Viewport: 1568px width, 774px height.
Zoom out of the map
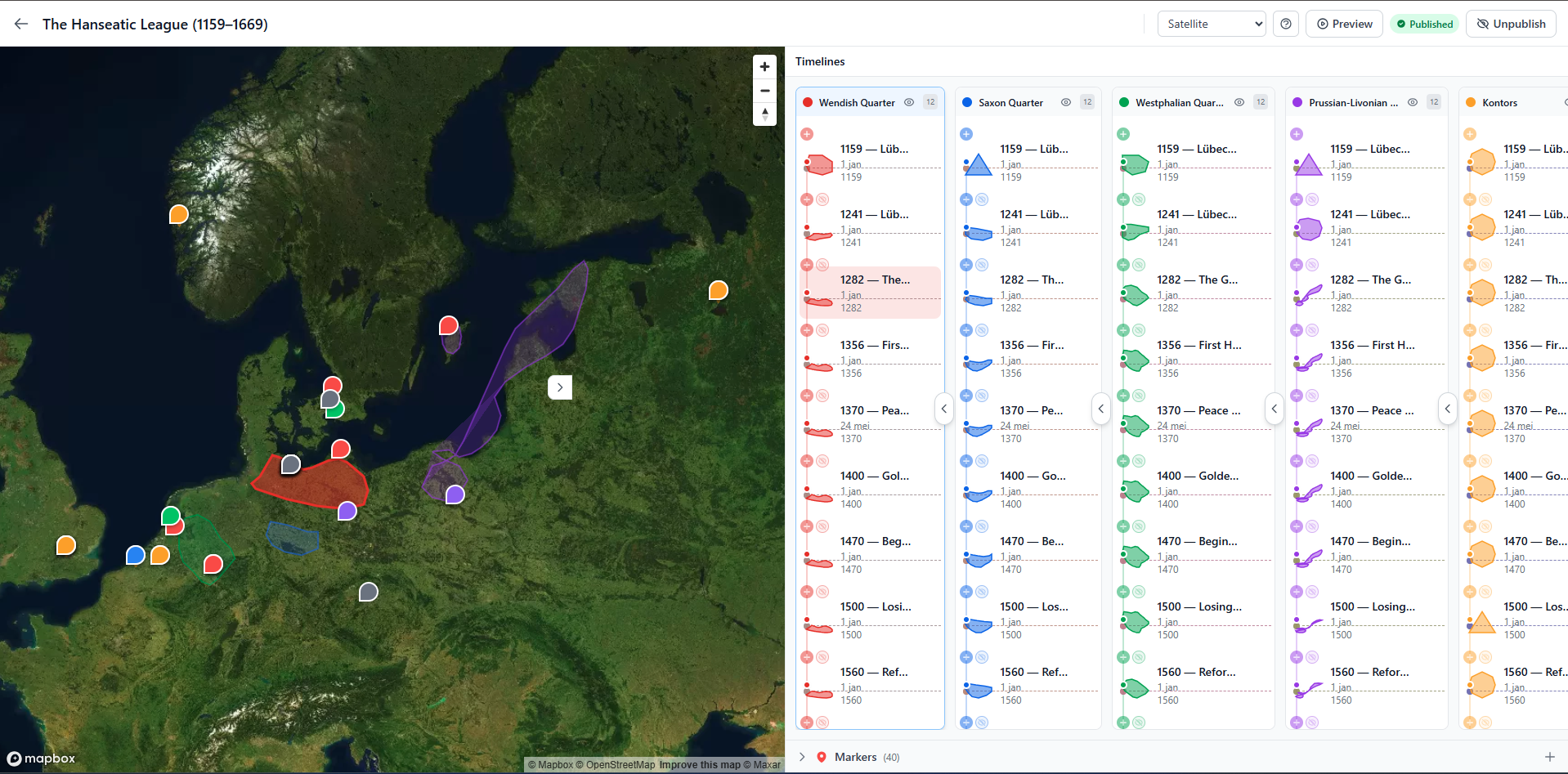[764, 91]
